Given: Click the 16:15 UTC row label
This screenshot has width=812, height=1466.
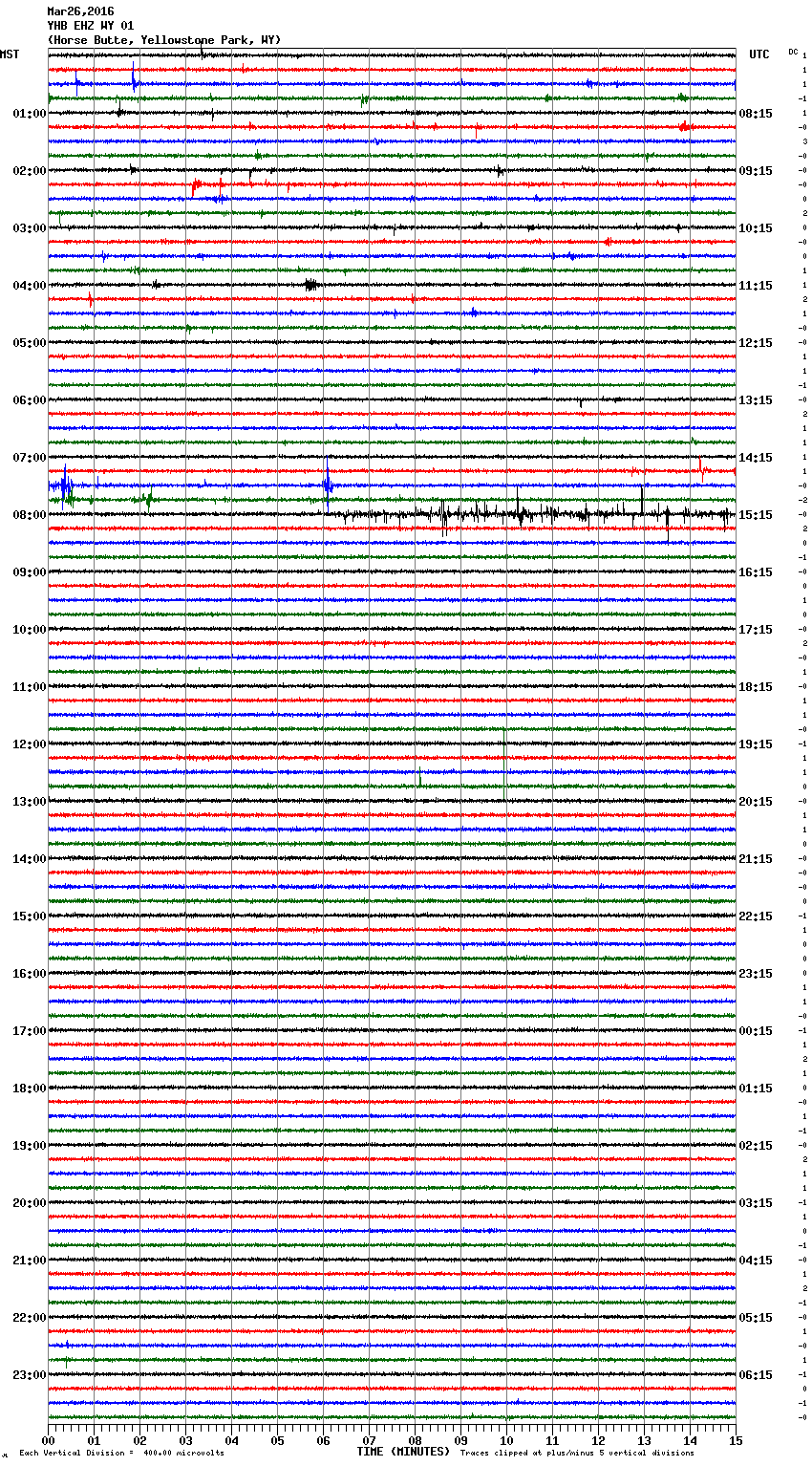Looking at the screenshot, I should click(756, 572).
